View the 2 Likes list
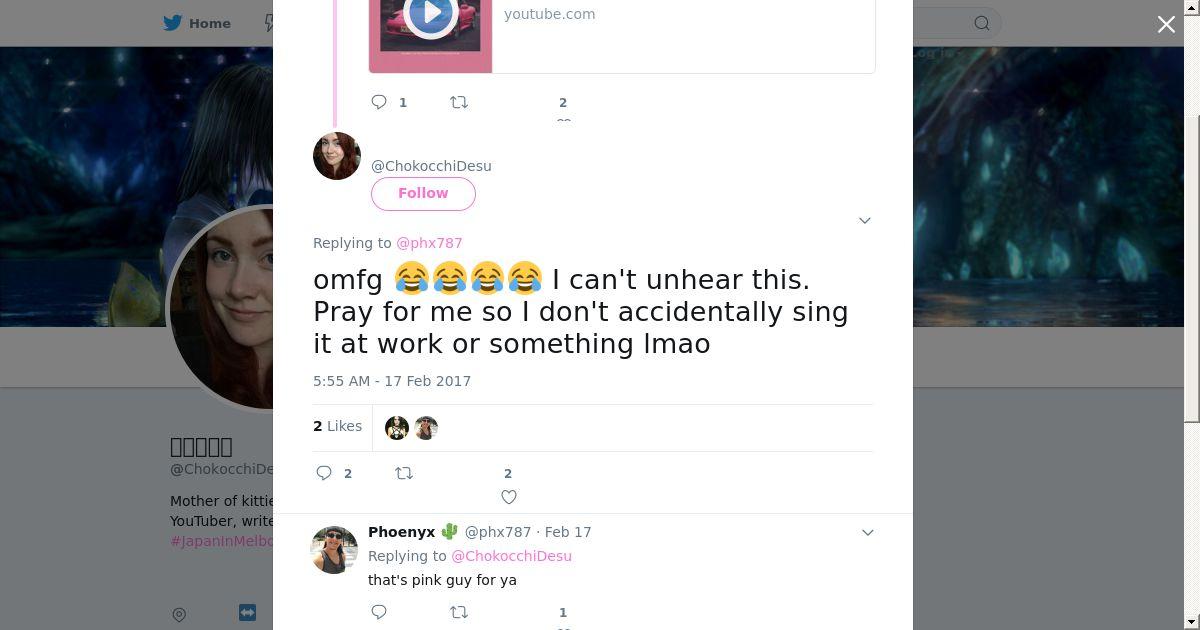Image resolution: width=1200 pixels, height=630 pixels. point(337,426)
